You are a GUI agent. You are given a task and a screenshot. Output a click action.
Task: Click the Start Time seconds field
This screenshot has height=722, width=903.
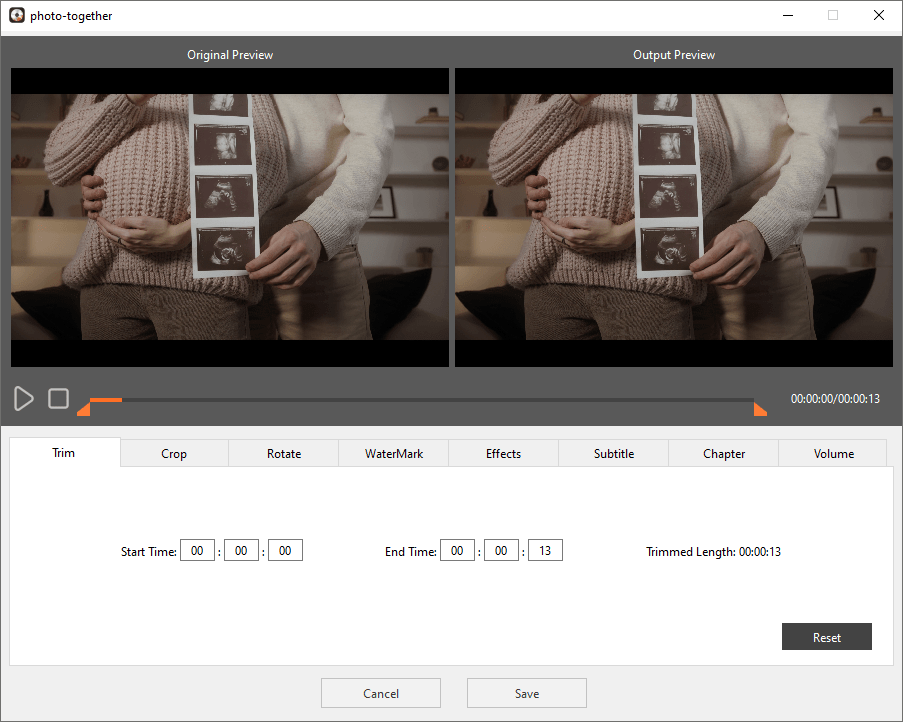pyautogui.click(x=285, y=551)
